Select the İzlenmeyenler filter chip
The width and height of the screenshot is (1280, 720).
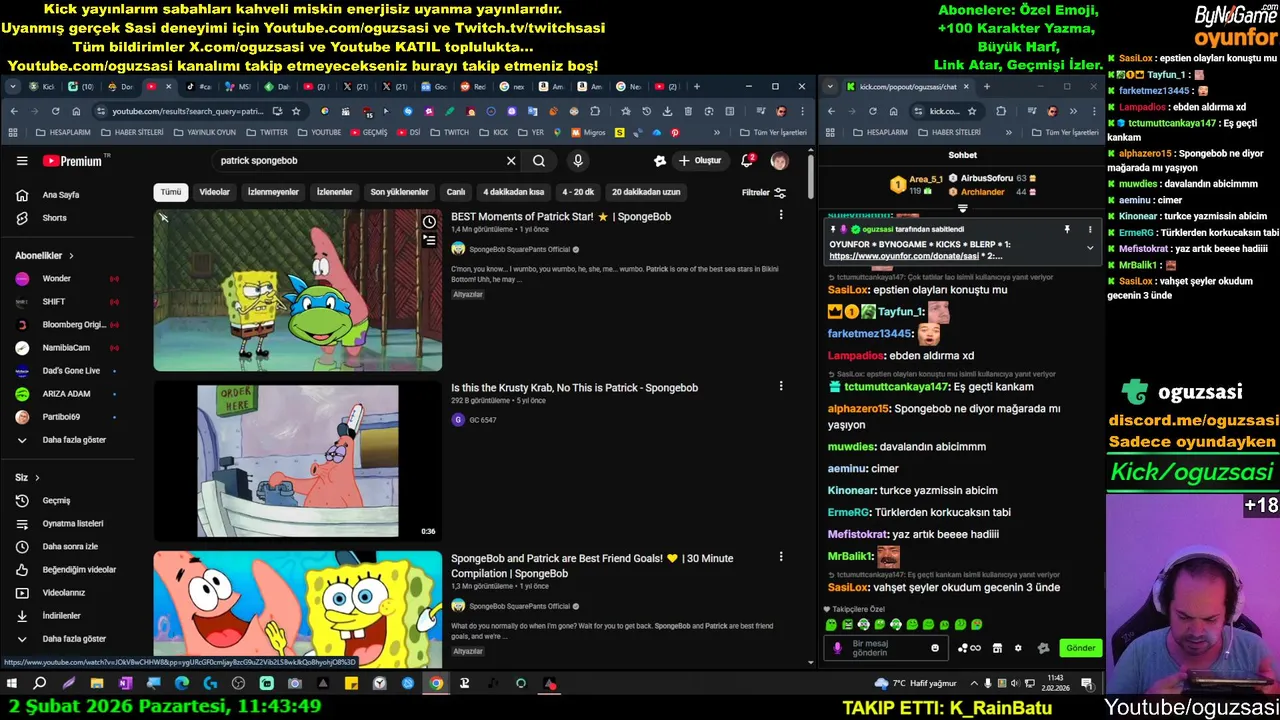click(273, 192)
